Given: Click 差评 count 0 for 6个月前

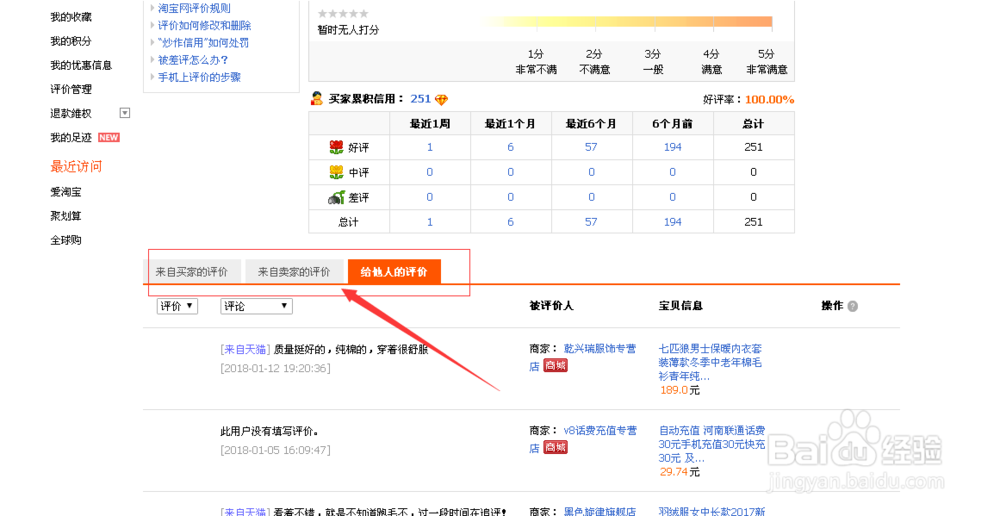Looking at the screenshot, I should pyautogui.click(x=673, y=198).
